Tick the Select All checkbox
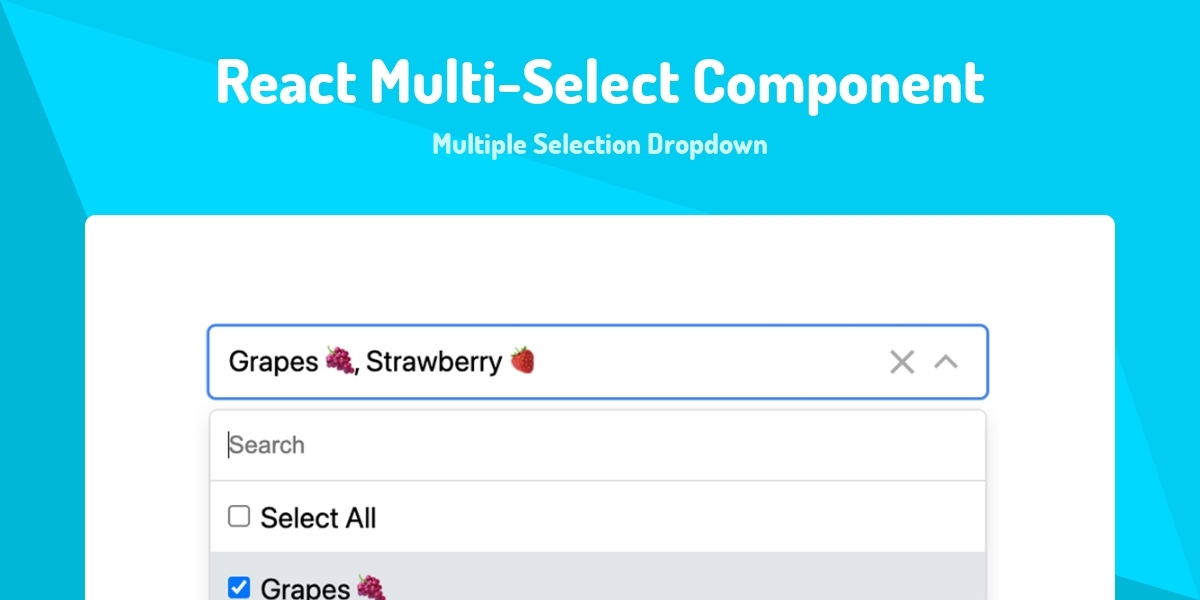The image size is (1200, 600). (239, 517)
